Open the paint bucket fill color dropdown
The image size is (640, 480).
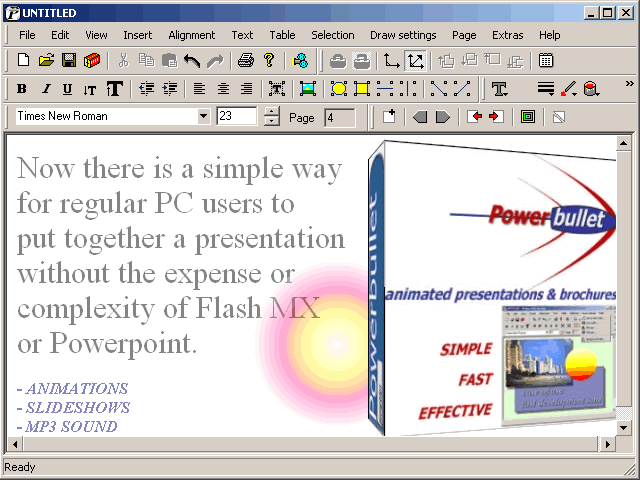(x=591, y=89)
